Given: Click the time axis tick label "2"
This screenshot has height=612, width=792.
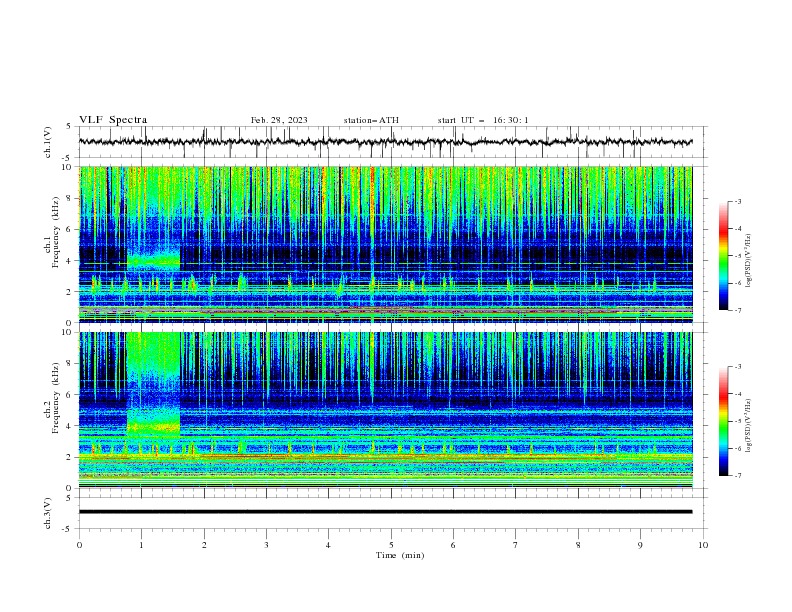Looking at the screenshot, I should pyautogui.click(x=204, y=545).
